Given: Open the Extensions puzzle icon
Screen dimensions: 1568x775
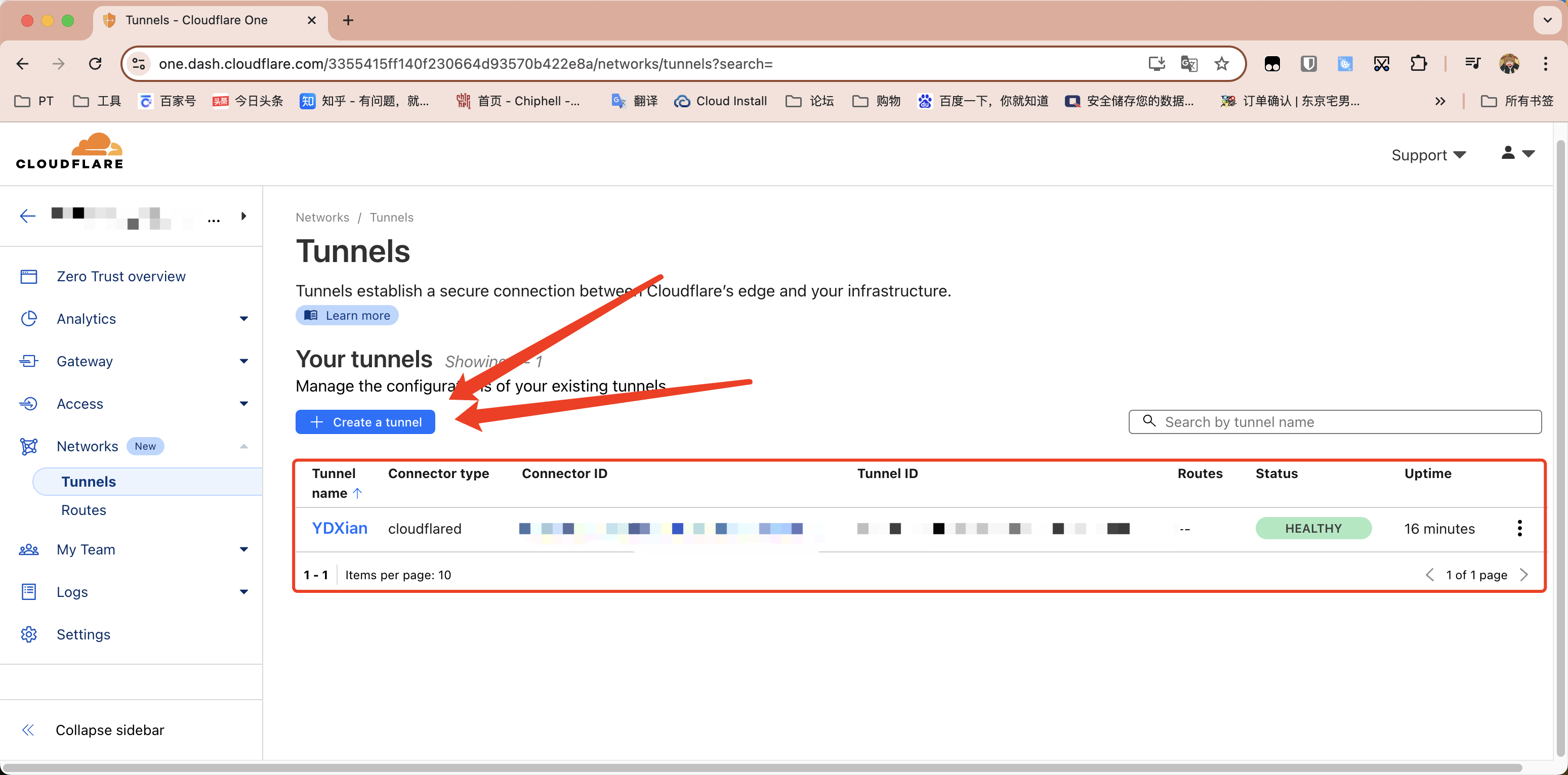Looking at the screenshot, I should (1418, 64).
